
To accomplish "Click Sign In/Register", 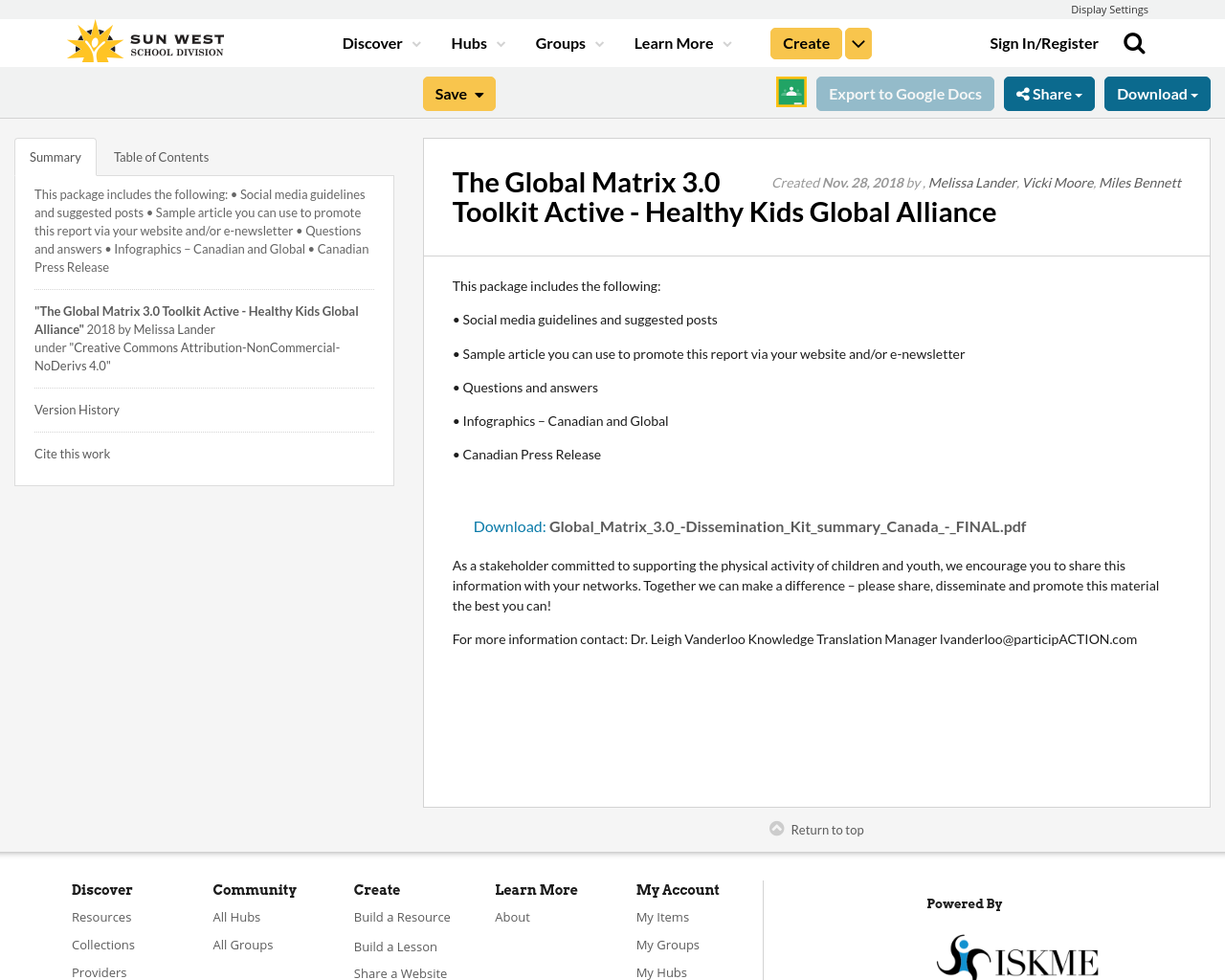I will pos(1044,41).
